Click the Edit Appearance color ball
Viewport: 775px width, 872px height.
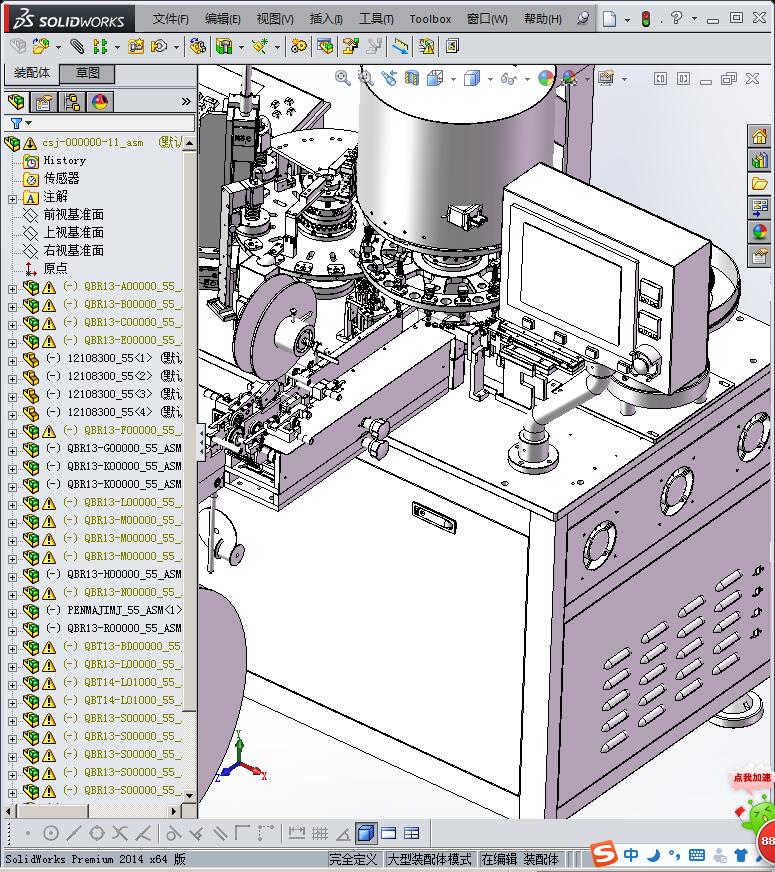[x=546, y=78]
